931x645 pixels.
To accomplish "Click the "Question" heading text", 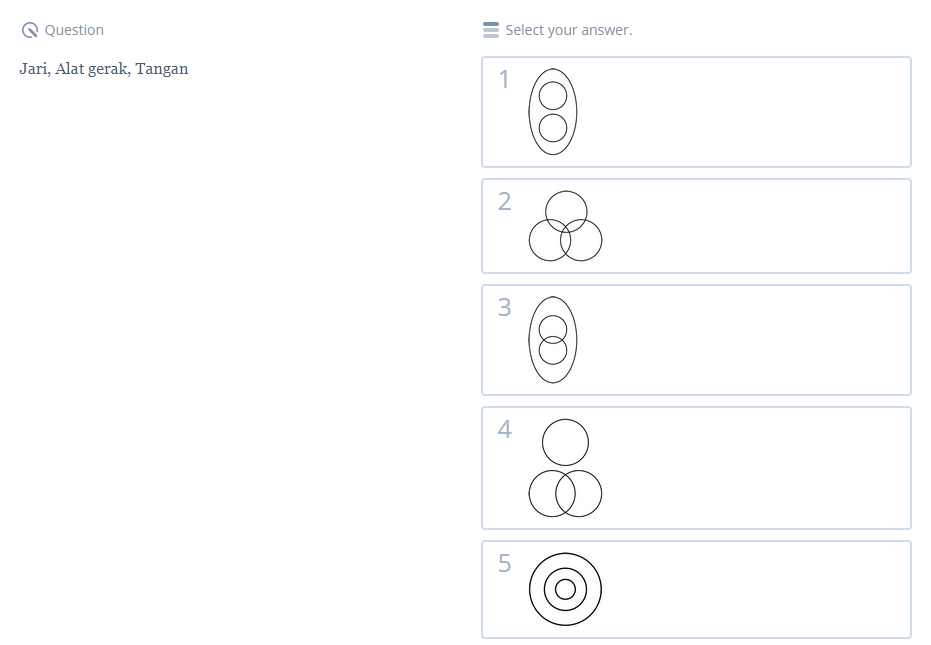I will pyautogui.click(x=74, y=30).
